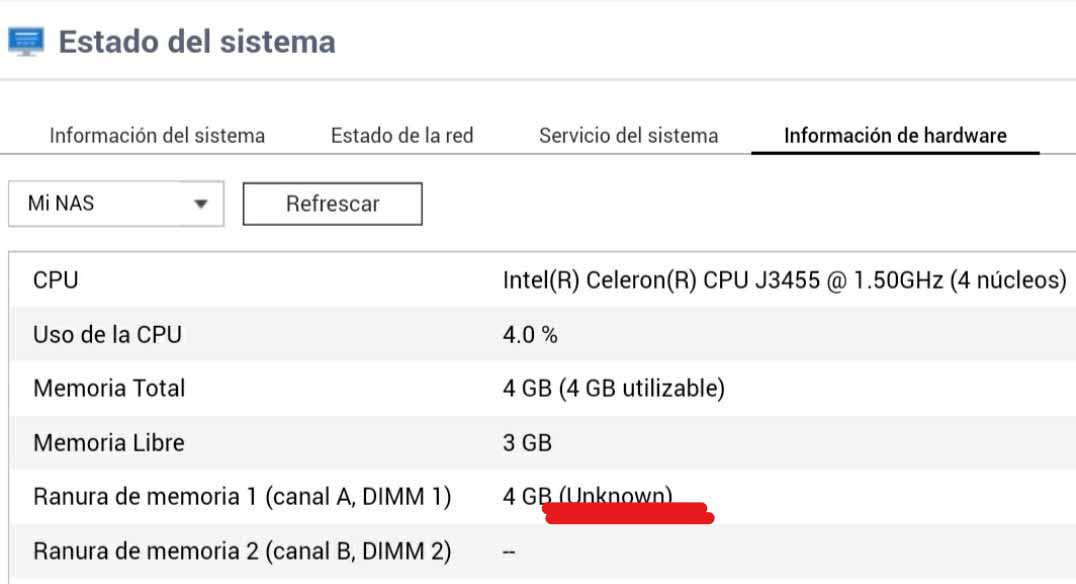Select the Memoria Libre row label
The image size is (1076, 584).
109,442
